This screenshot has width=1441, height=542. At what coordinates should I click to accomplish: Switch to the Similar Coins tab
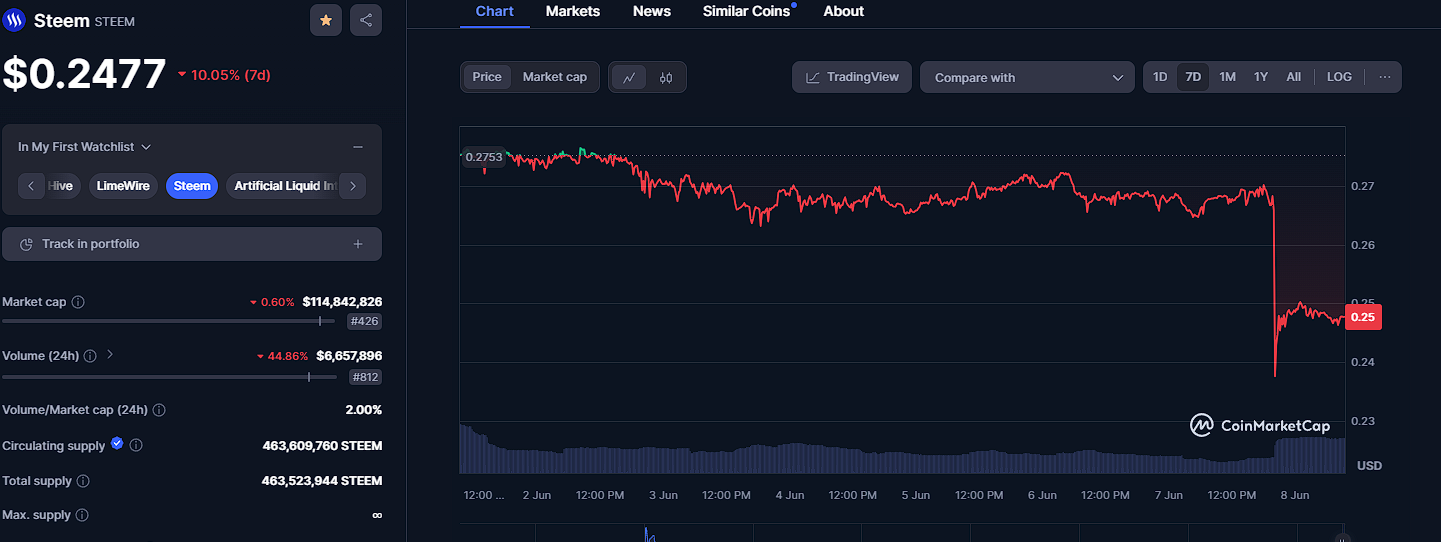(746, 11)
